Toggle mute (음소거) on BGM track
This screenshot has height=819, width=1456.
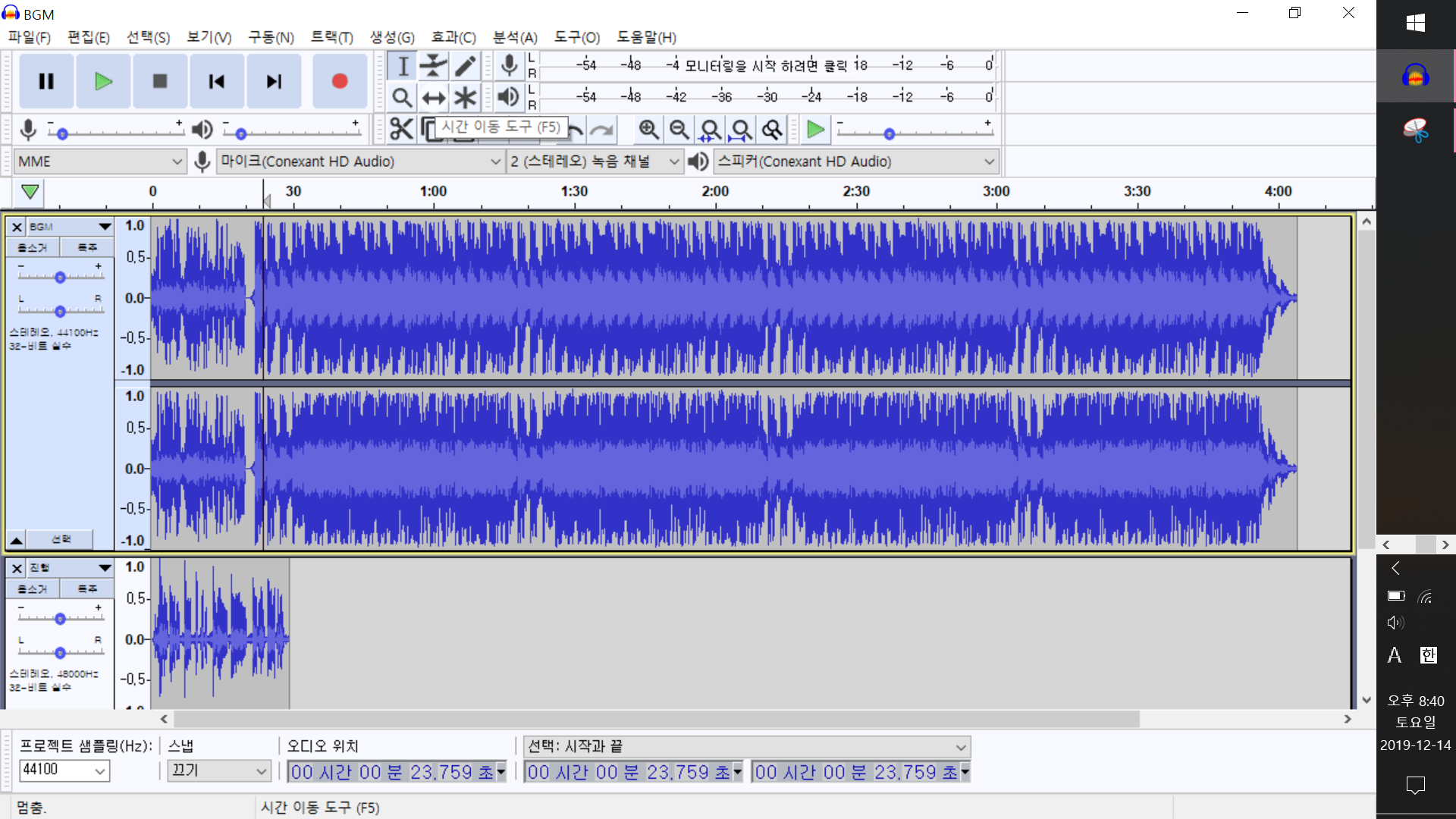coord(33,248)
